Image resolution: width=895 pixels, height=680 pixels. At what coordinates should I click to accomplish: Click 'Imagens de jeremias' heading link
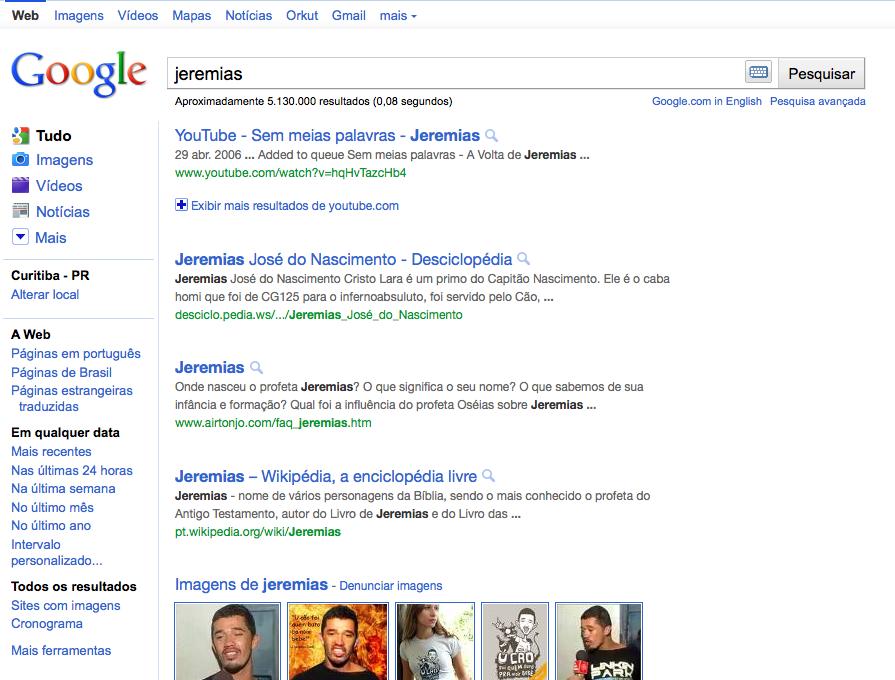pos(251,585)
